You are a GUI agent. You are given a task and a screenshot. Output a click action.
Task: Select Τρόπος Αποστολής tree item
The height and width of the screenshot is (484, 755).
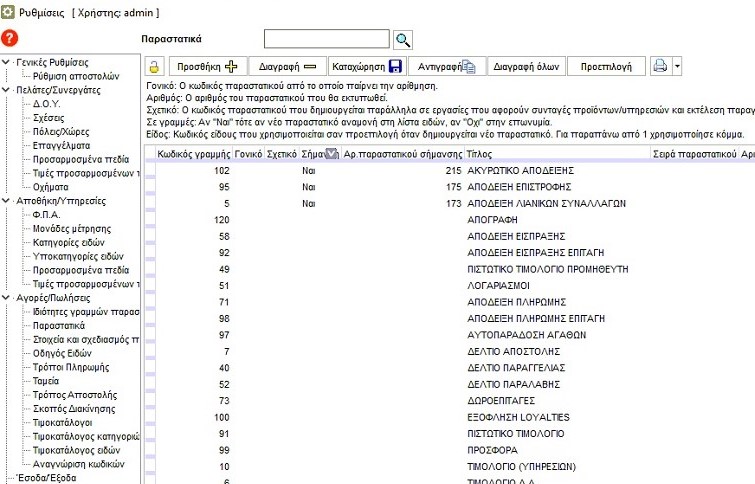coord(75,395)
